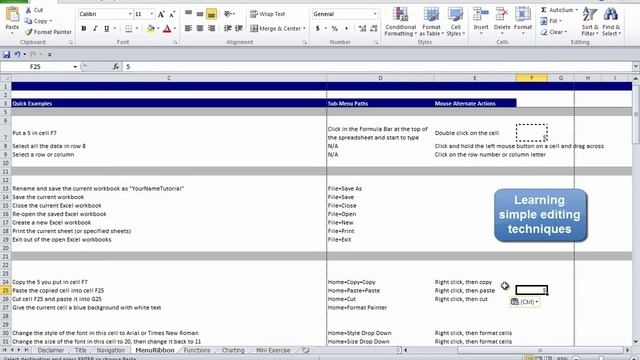Open the Merge & Center dropdown arrow
Viewport: 640px width, 360px height.
304,29
